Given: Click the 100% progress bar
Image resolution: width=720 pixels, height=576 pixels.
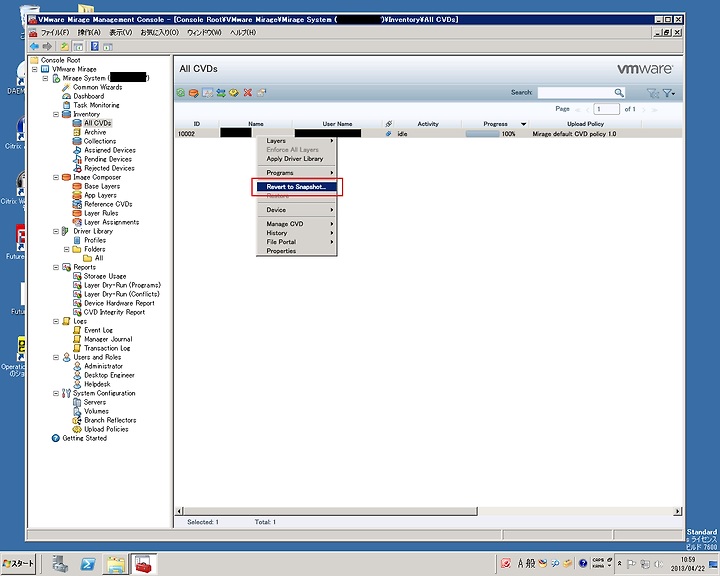Looking at the screenshot, I should pos(482,134).
